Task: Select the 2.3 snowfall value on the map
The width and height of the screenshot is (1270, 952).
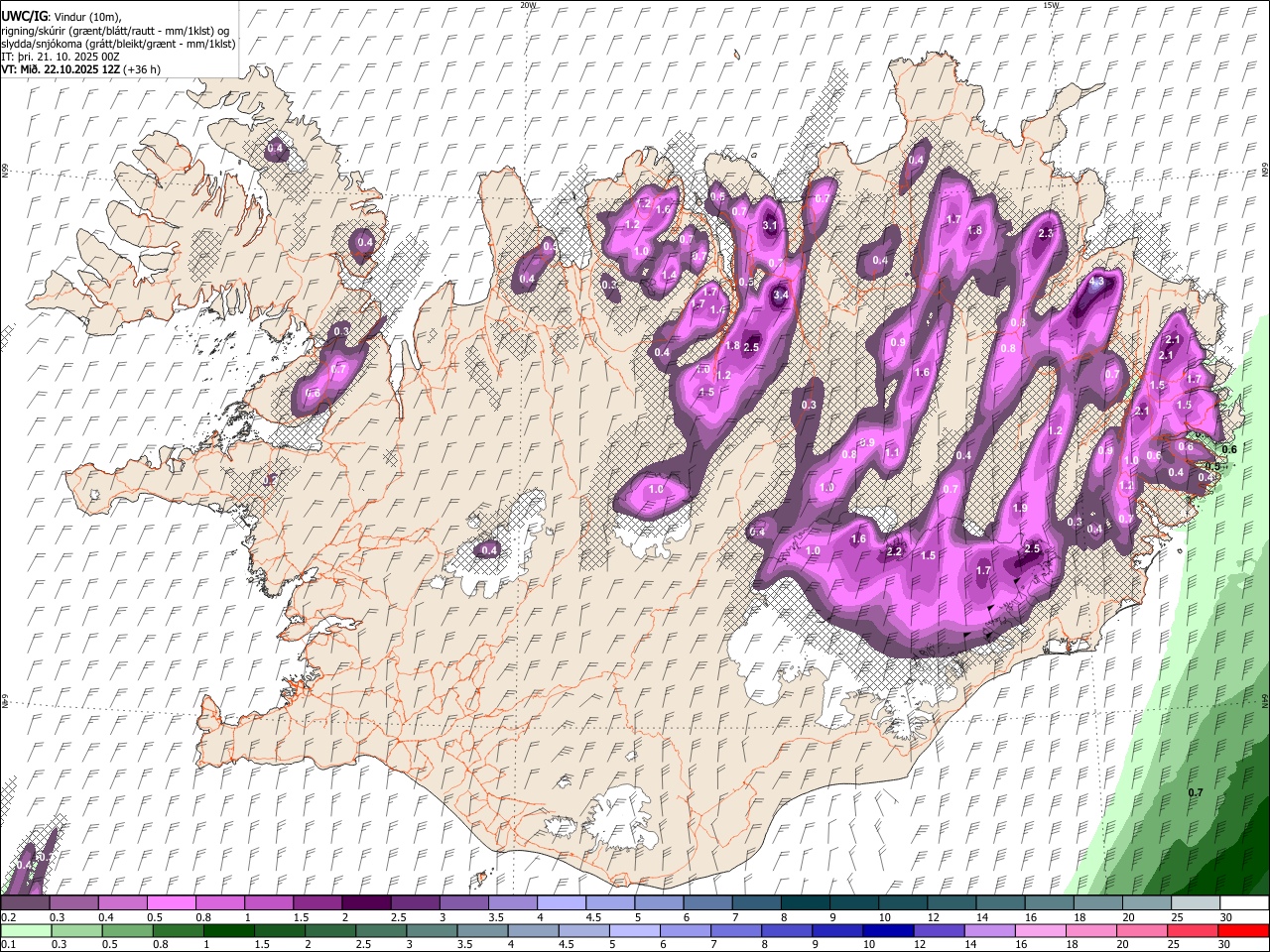Action: [1045, 234]
